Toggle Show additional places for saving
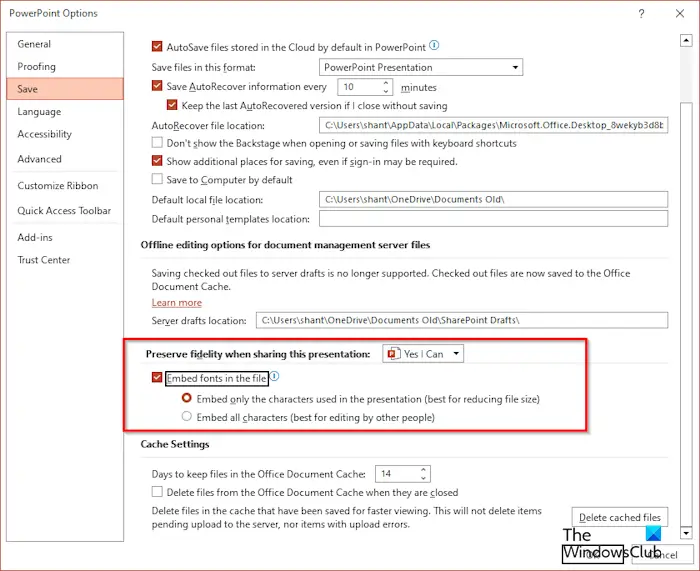The width and height of the screenshot is (700, 571). [157, 161]
